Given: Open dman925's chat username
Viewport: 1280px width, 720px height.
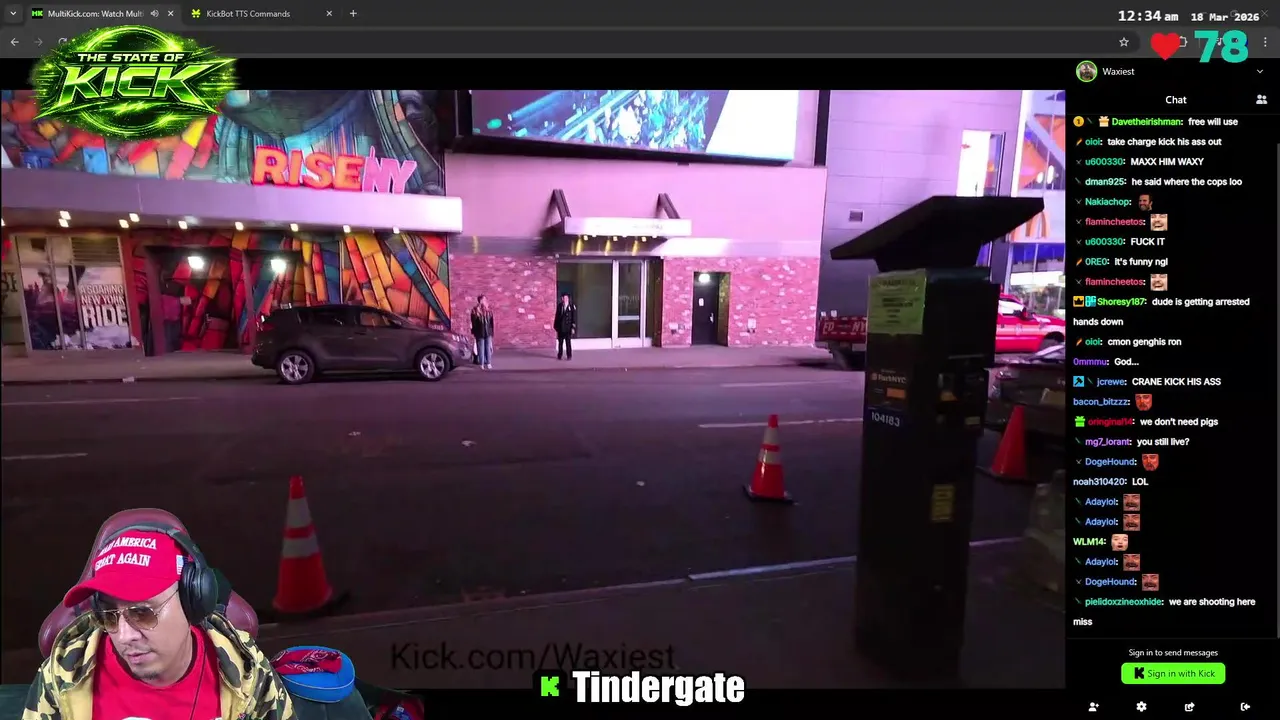Looking at the screenshot, I should 1104,182.
